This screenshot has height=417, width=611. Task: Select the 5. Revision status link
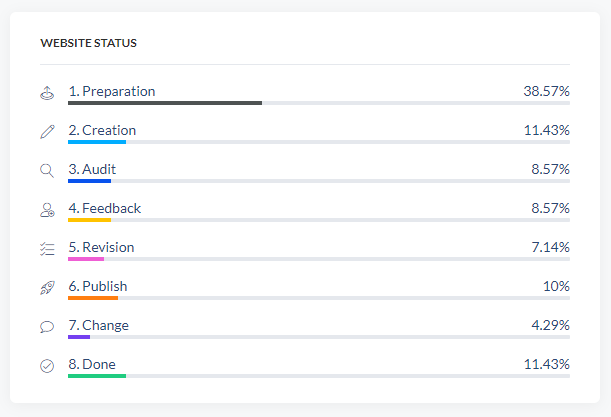pyautogui.click(x=101, y=247)
